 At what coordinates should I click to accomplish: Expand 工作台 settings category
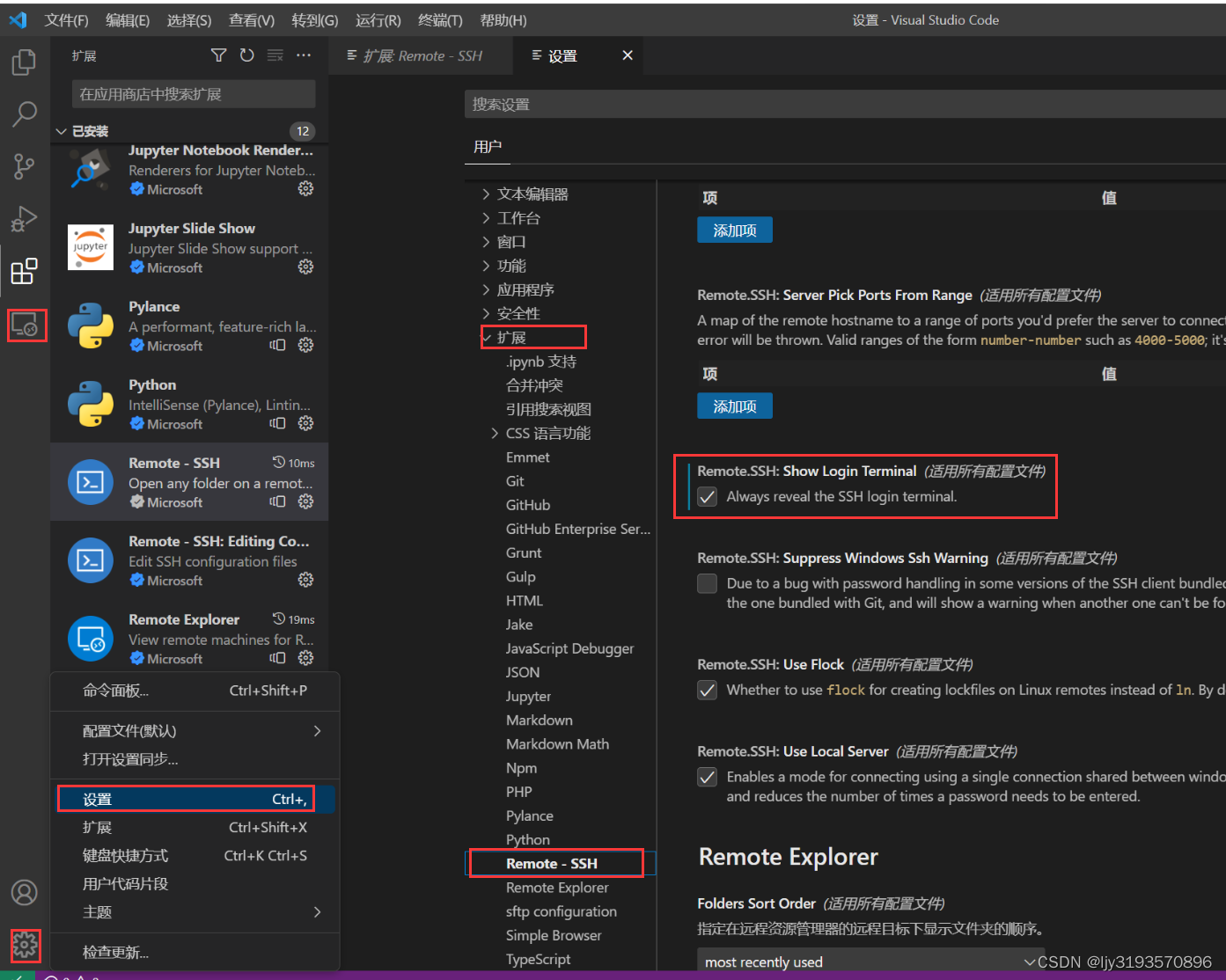pyautogui.click(x=486, y=218)
